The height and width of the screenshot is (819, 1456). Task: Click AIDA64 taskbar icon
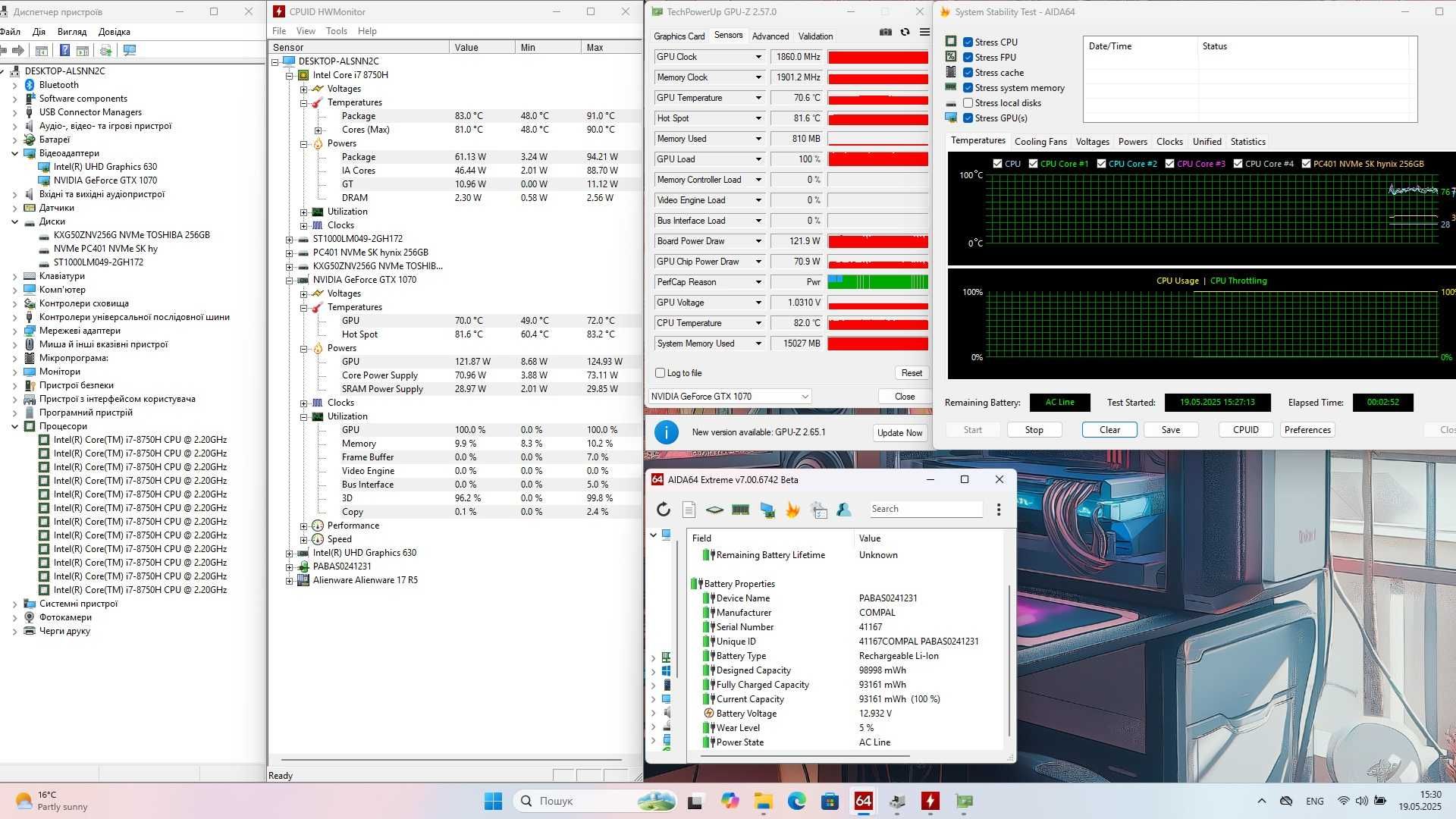[x=863, y=801]
